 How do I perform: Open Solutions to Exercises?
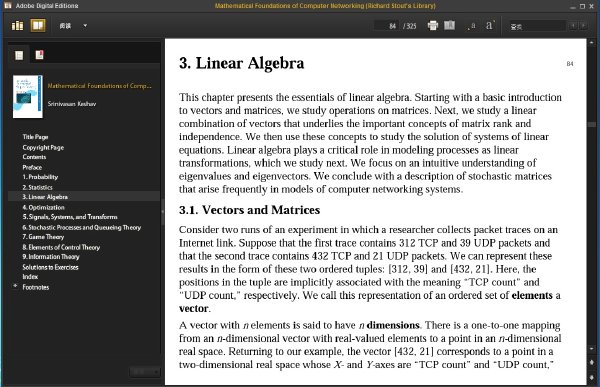click(x=50, y=267)
